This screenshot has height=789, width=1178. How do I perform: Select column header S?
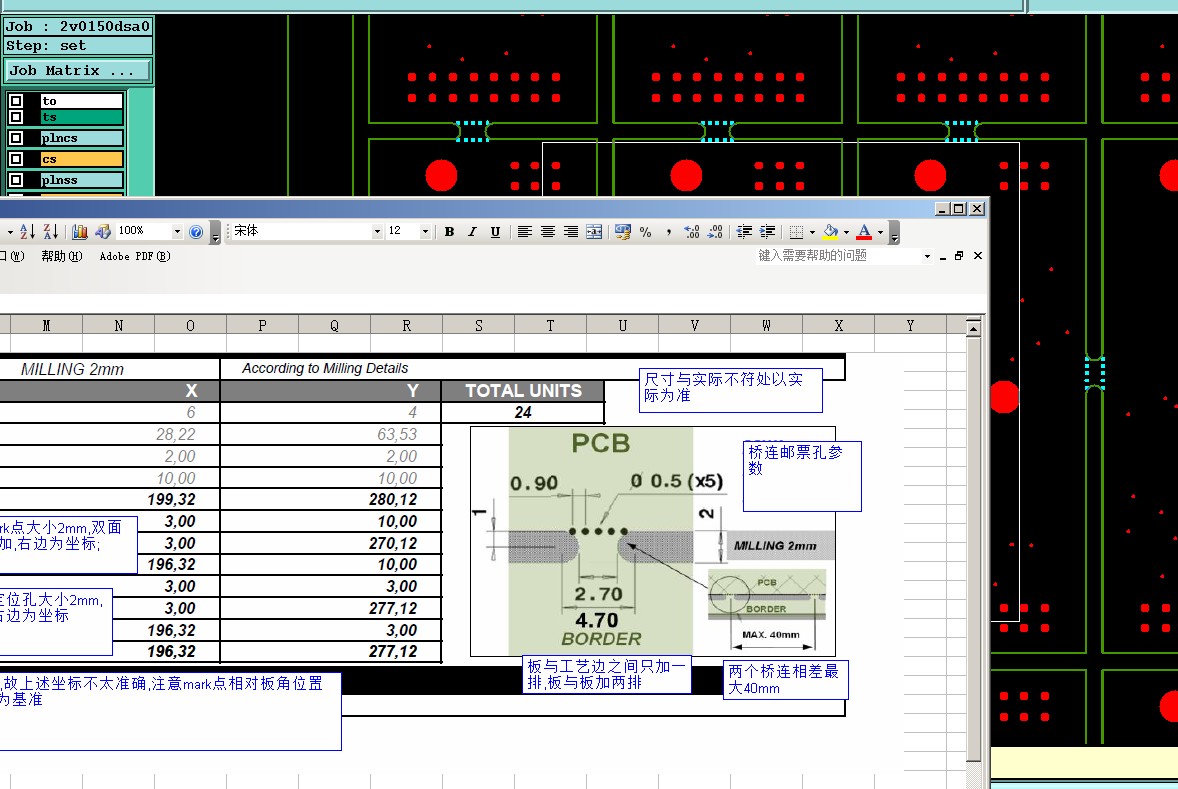[479, 325]
